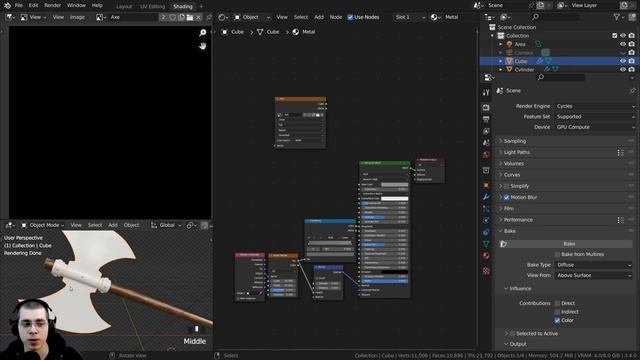
Task: Click the white Subsurface Color swatch on node
Action: coord(394,198)
